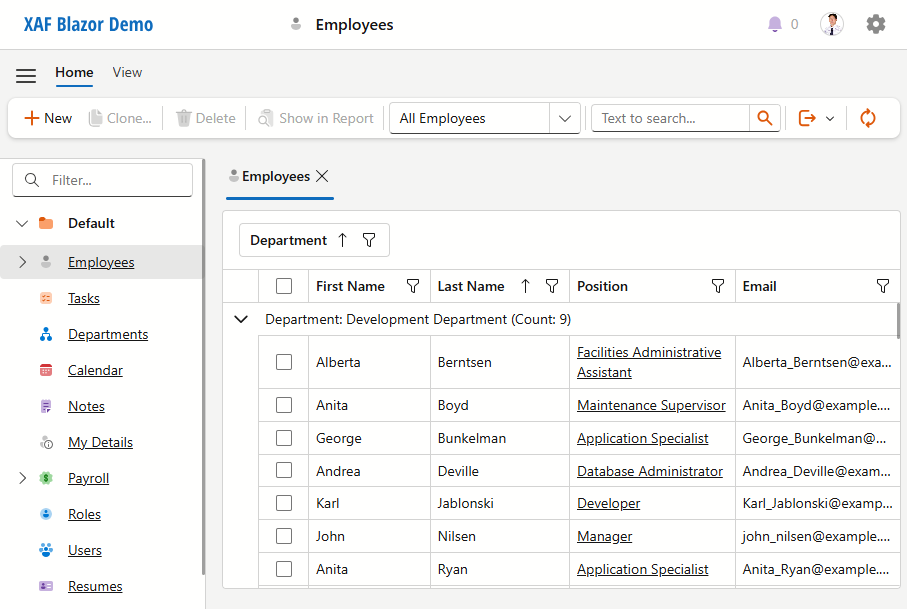907x609 pixels.
Task: Click the Notes icon in sidebar
Action: point(46,406)
